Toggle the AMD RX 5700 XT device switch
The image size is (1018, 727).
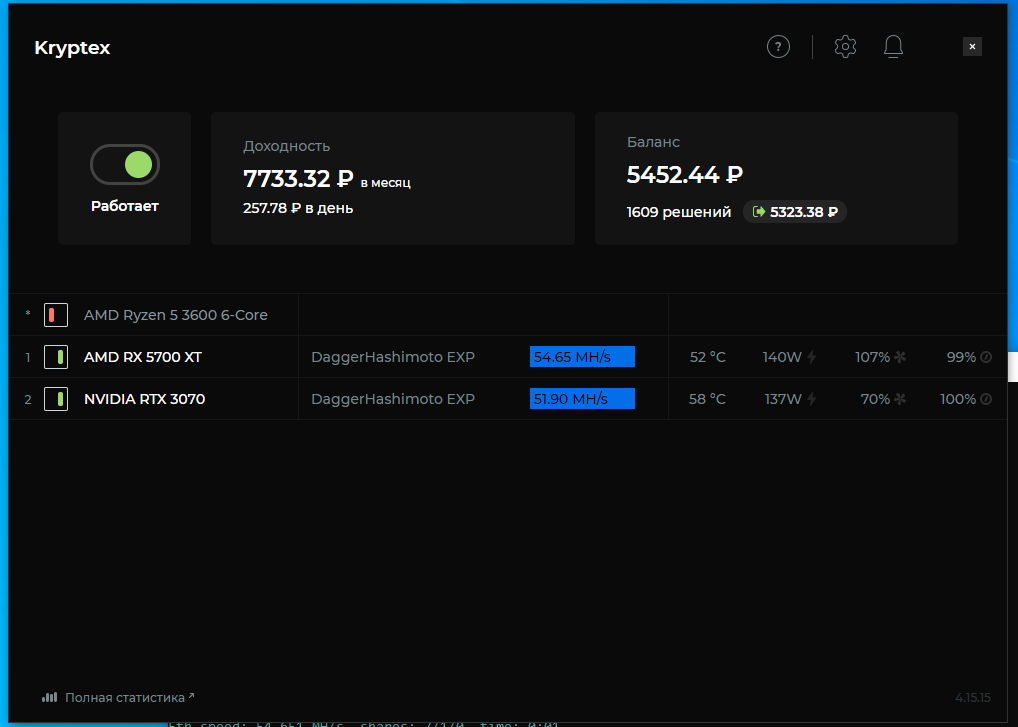pyautogui.click(x=56, y=357)
